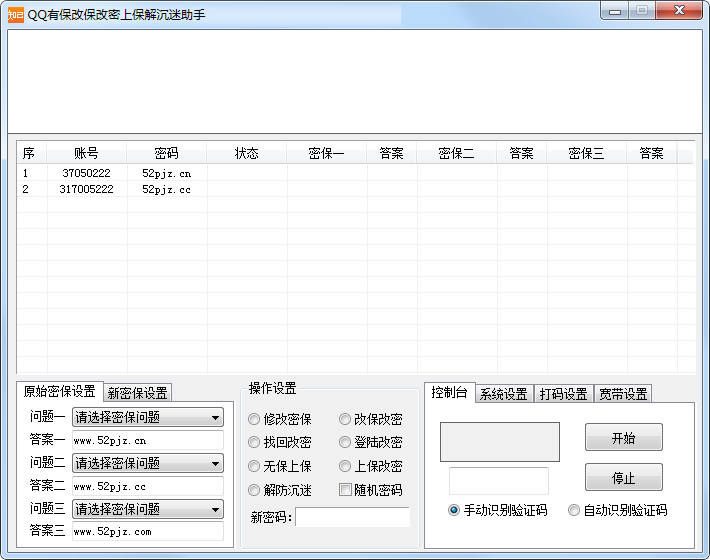Viewport: 710px width, 560px height.
Task: Open the 宽带设置 tab
Action: (x=623, y=394)
